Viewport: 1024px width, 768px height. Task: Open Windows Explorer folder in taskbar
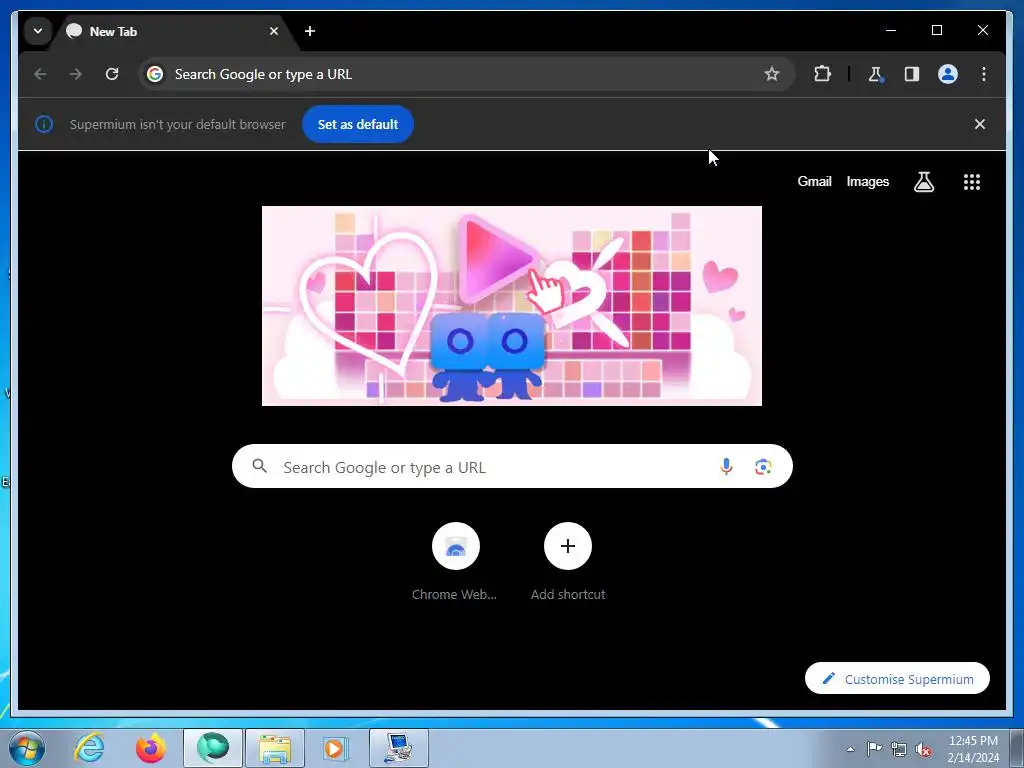275,748
